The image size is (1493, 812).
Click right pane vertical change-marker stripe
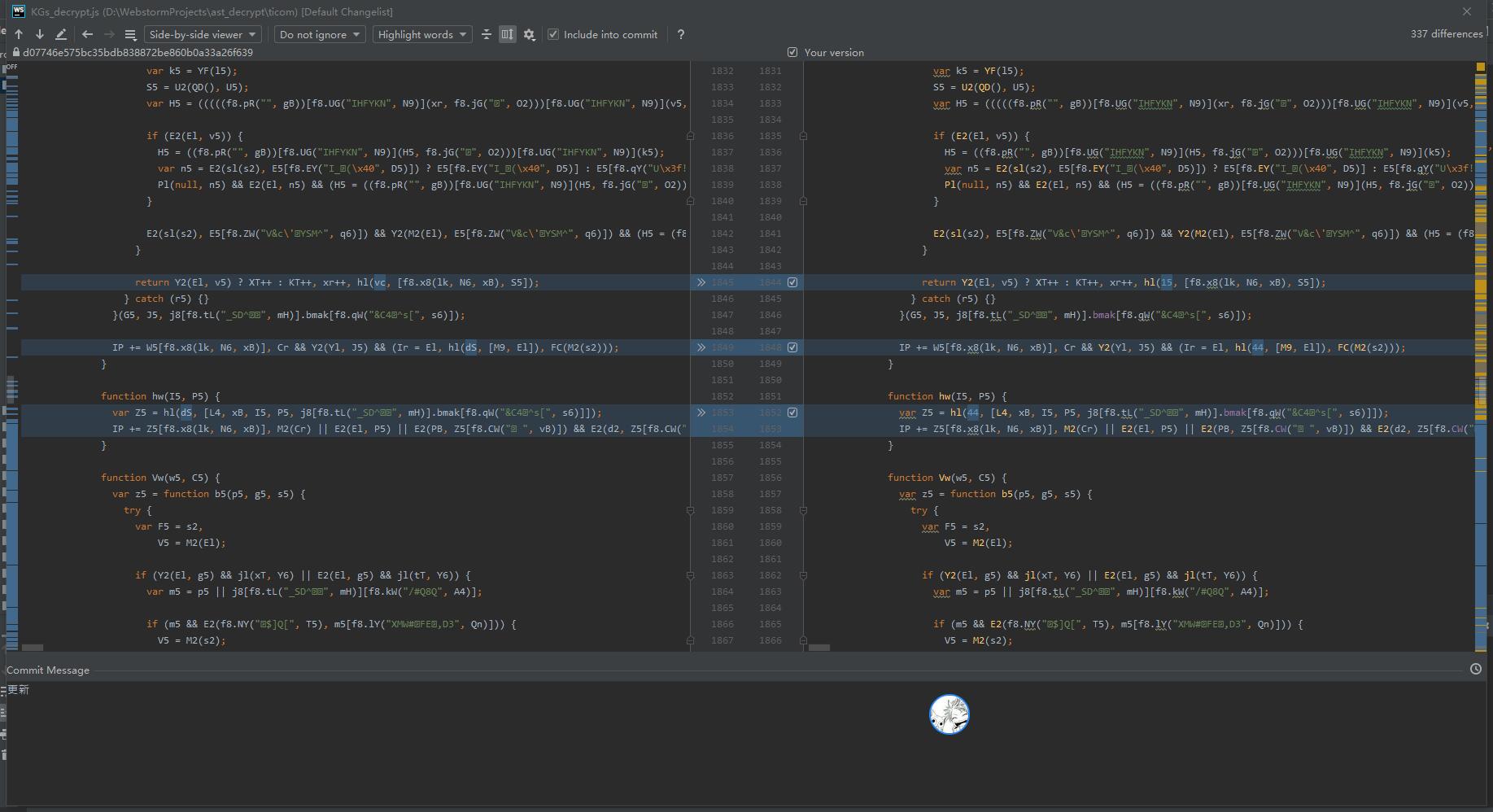tap(1481, 358)
